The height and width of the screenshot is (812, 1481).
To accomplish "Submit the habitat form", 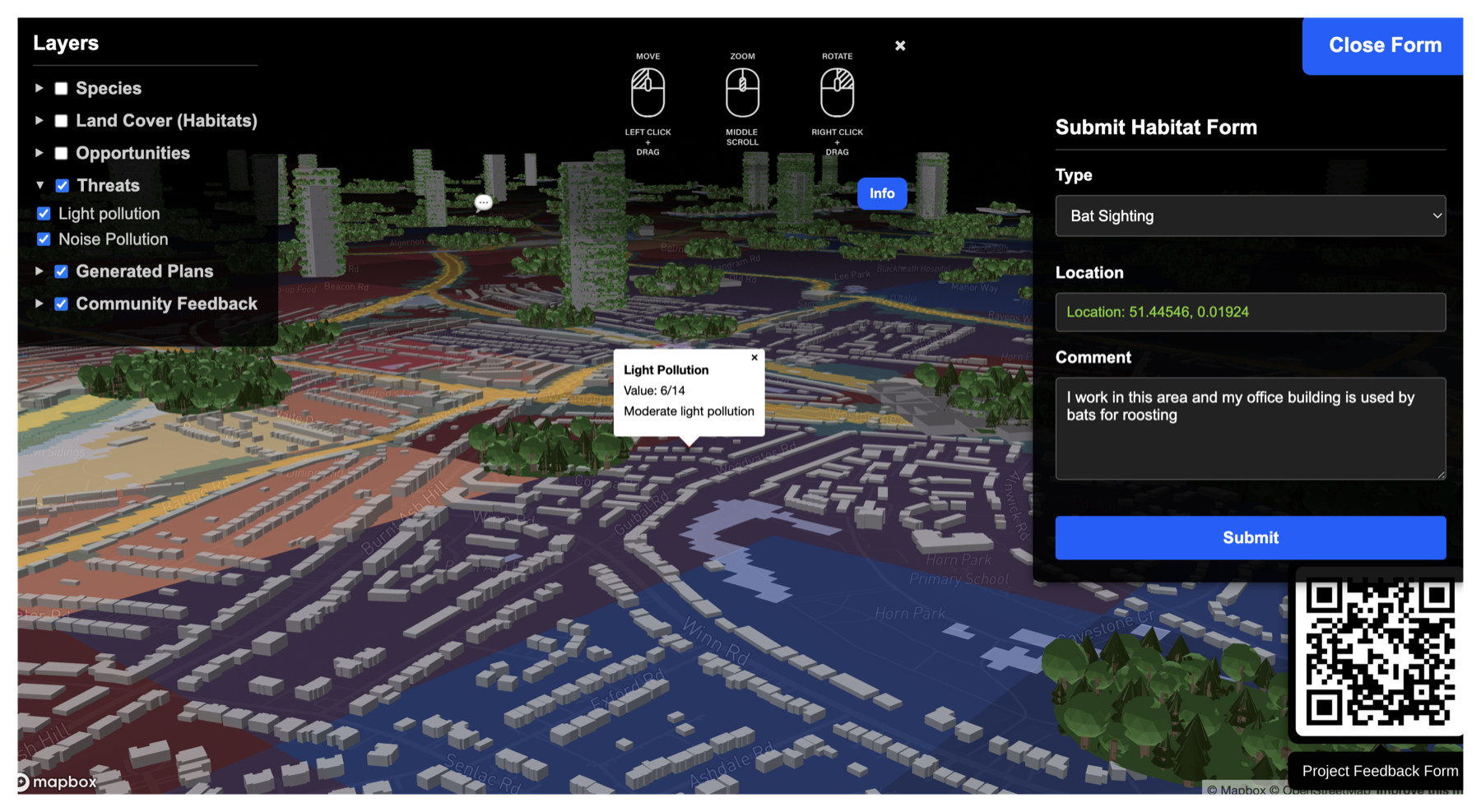I will tap(1250, 537).
